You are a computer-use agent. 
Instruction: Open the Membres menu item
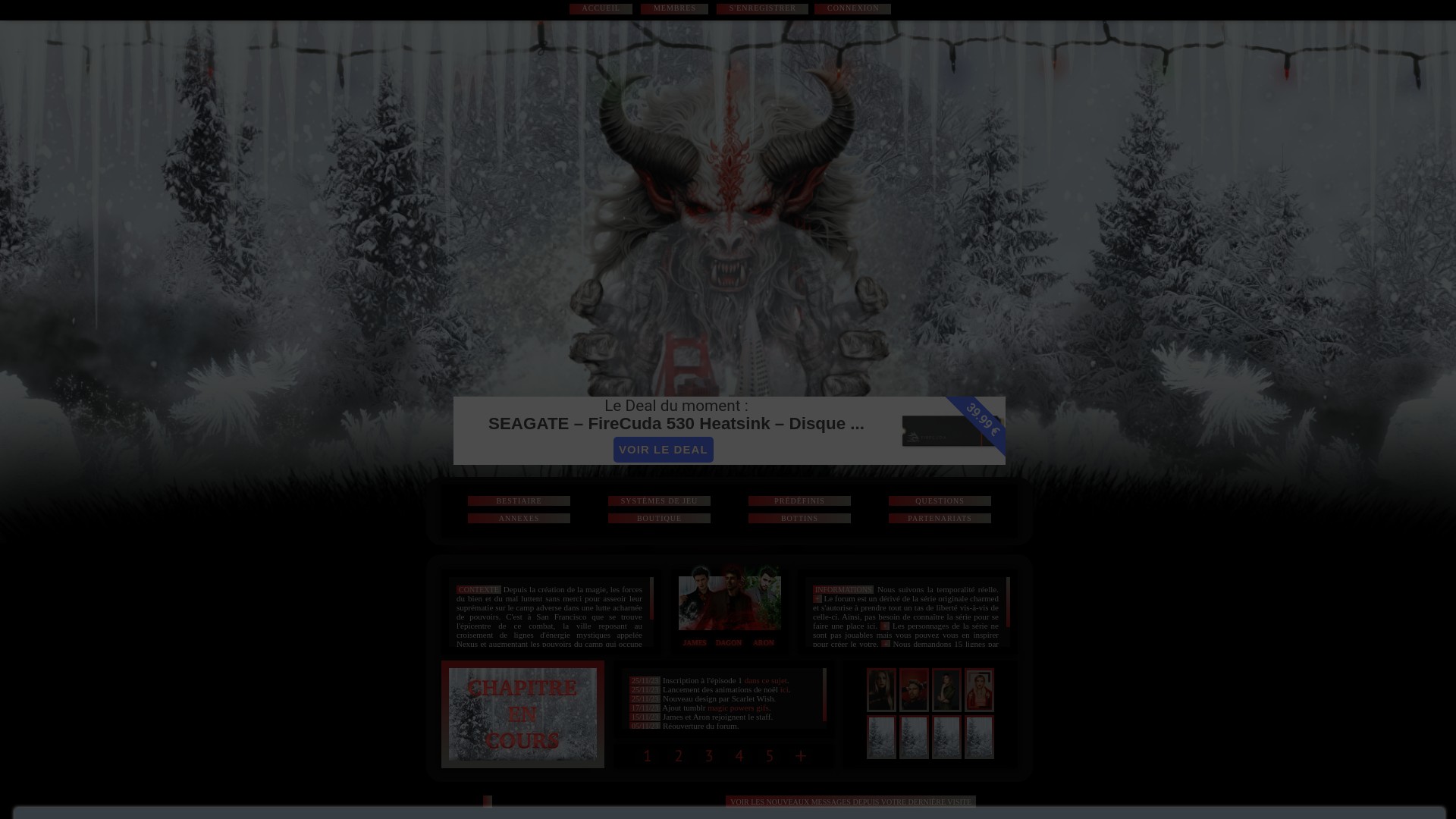(674, 8)
